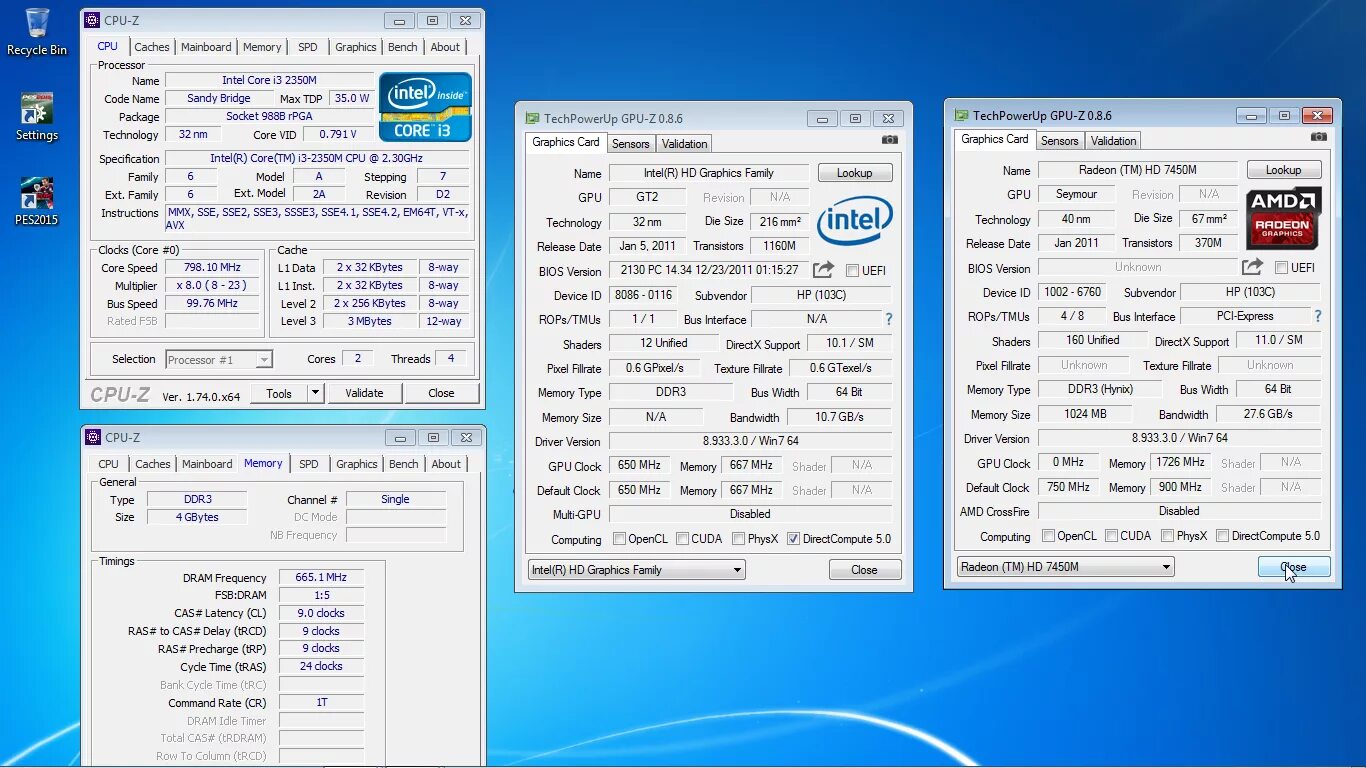The height and width of the screenshot is (768, 1366).
Task: Open Bench tab in top CPU-Z window
Action: coord(403,47)
